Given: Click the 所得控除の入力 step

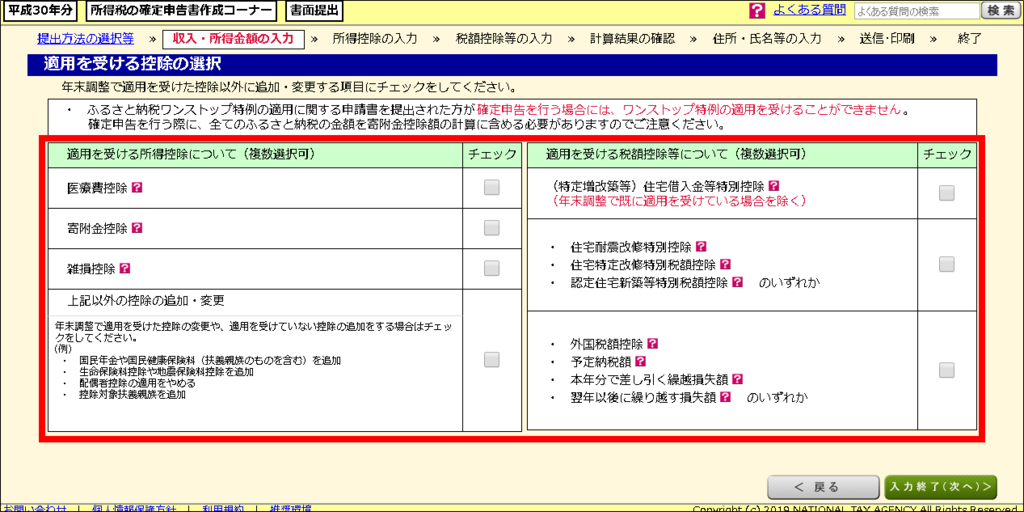Looking at the screenshot, I should click(375, 39).
